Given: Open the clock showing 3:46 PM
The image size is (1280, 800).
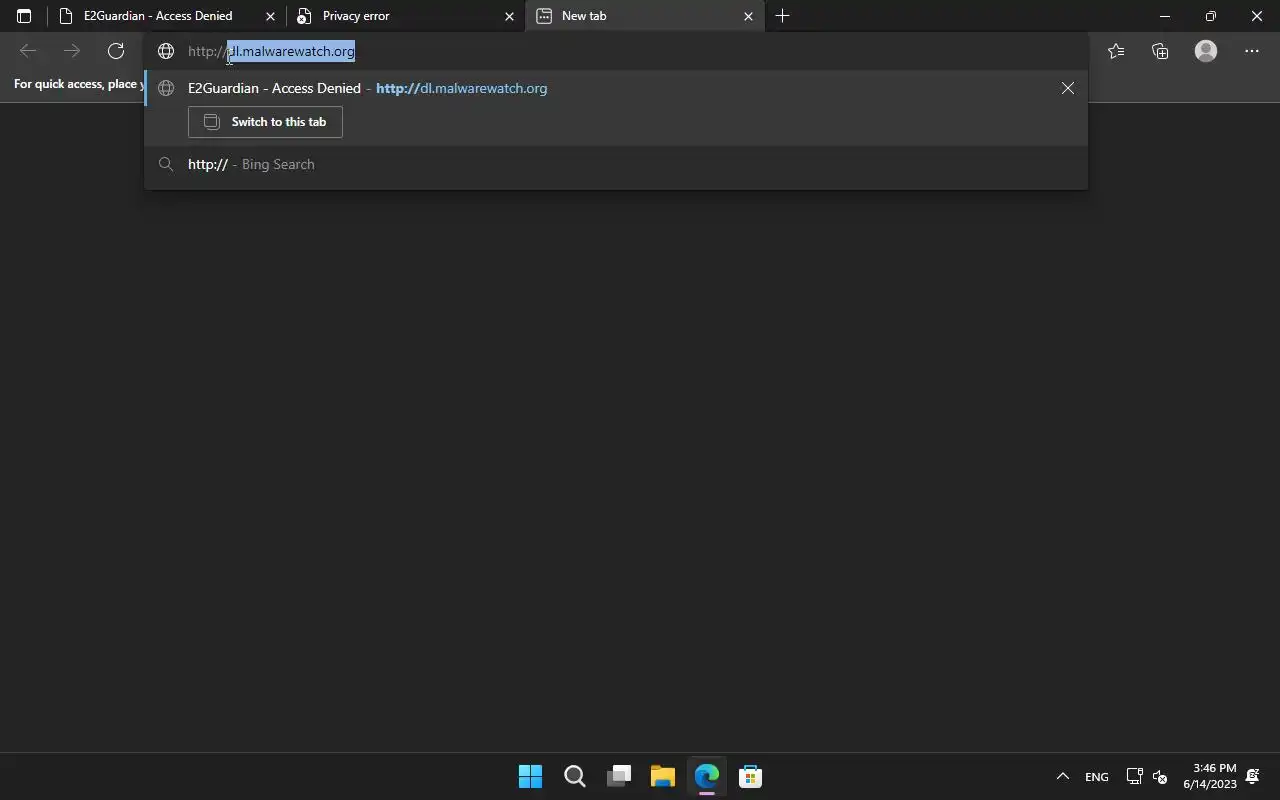Looking at the screenshot, I should [1210, 776].
